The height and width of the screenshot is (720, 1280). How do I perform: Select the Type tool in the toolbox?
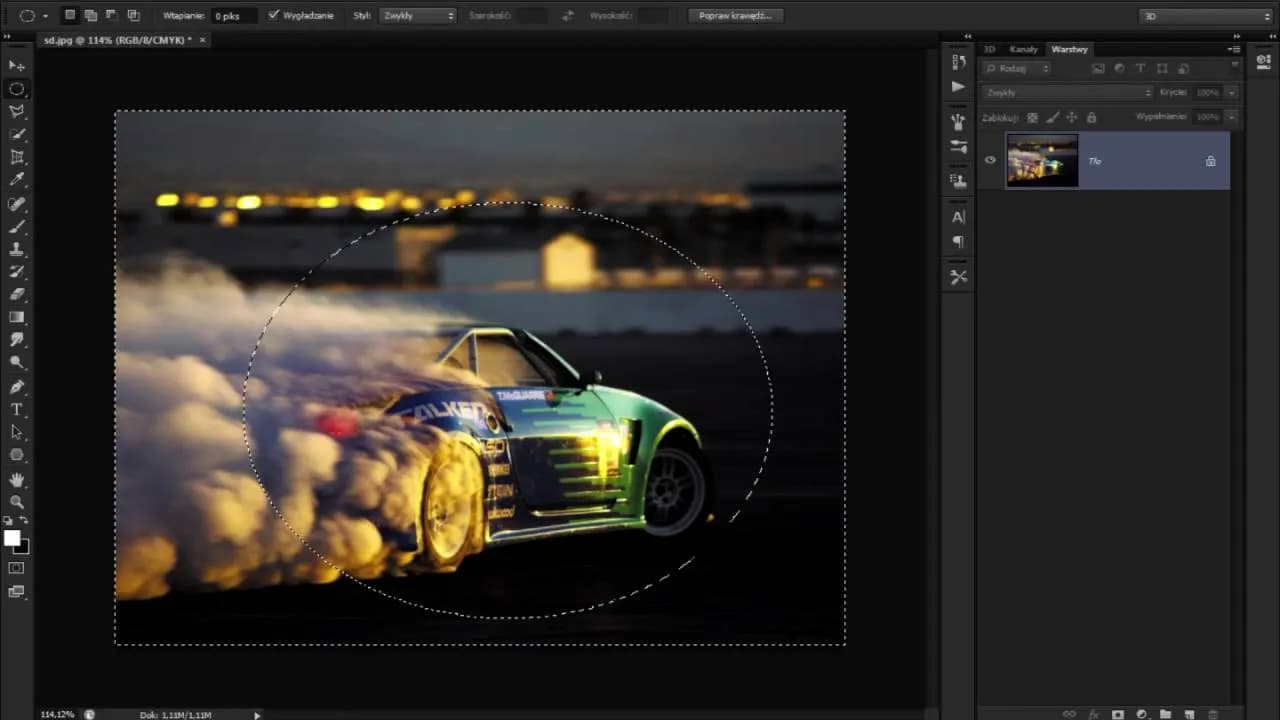click(x=15, y=409)
